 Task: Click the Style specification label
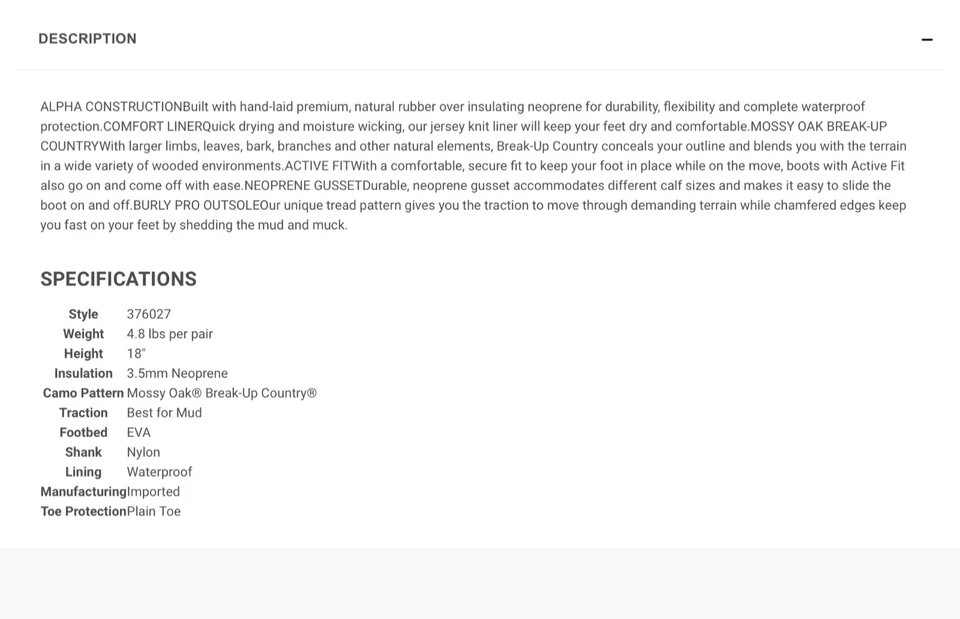tap(83, 314)
